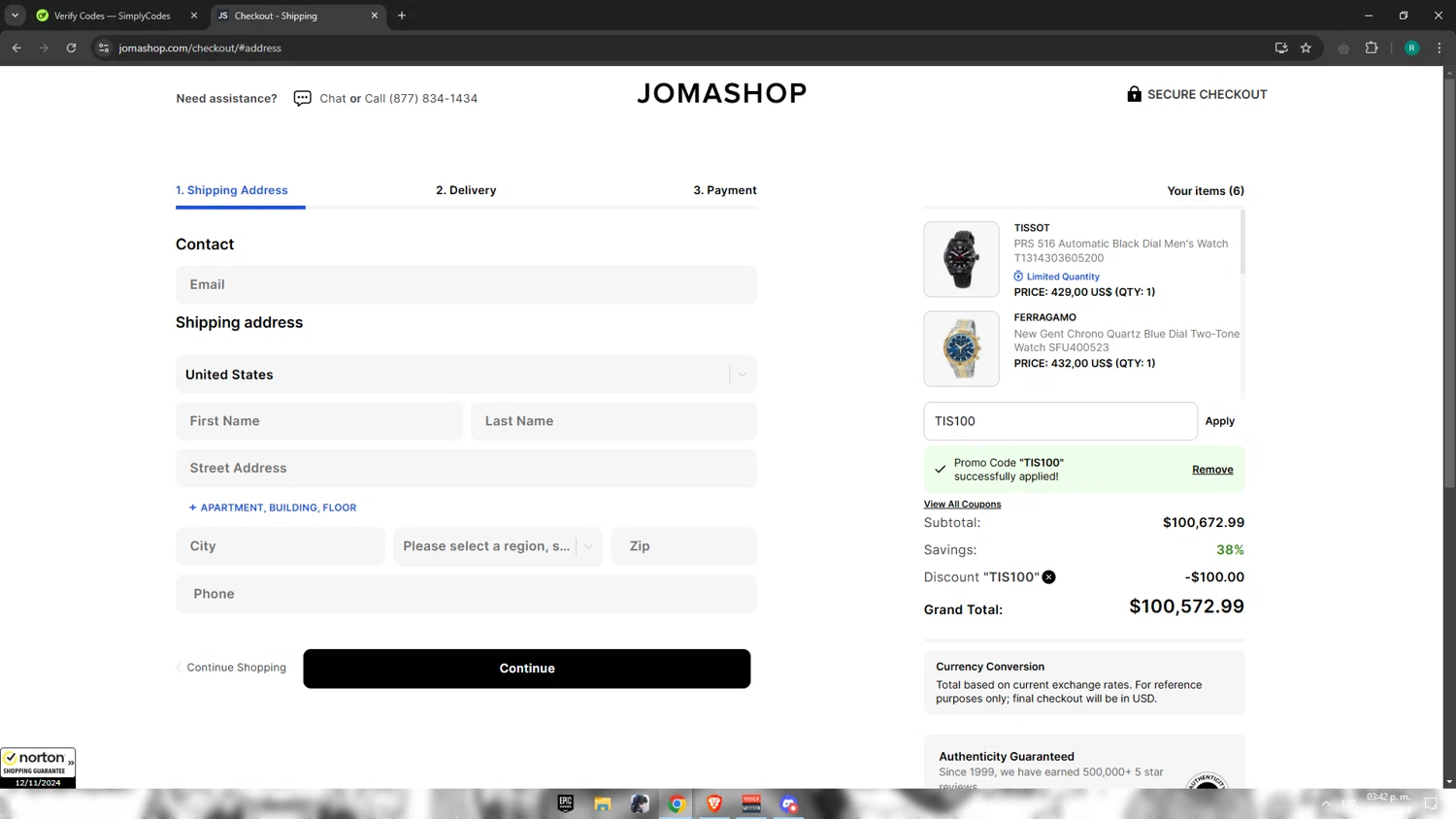
Task: Click the Ferragamo Chrono watch thumbnail
Action: (961, 348)
